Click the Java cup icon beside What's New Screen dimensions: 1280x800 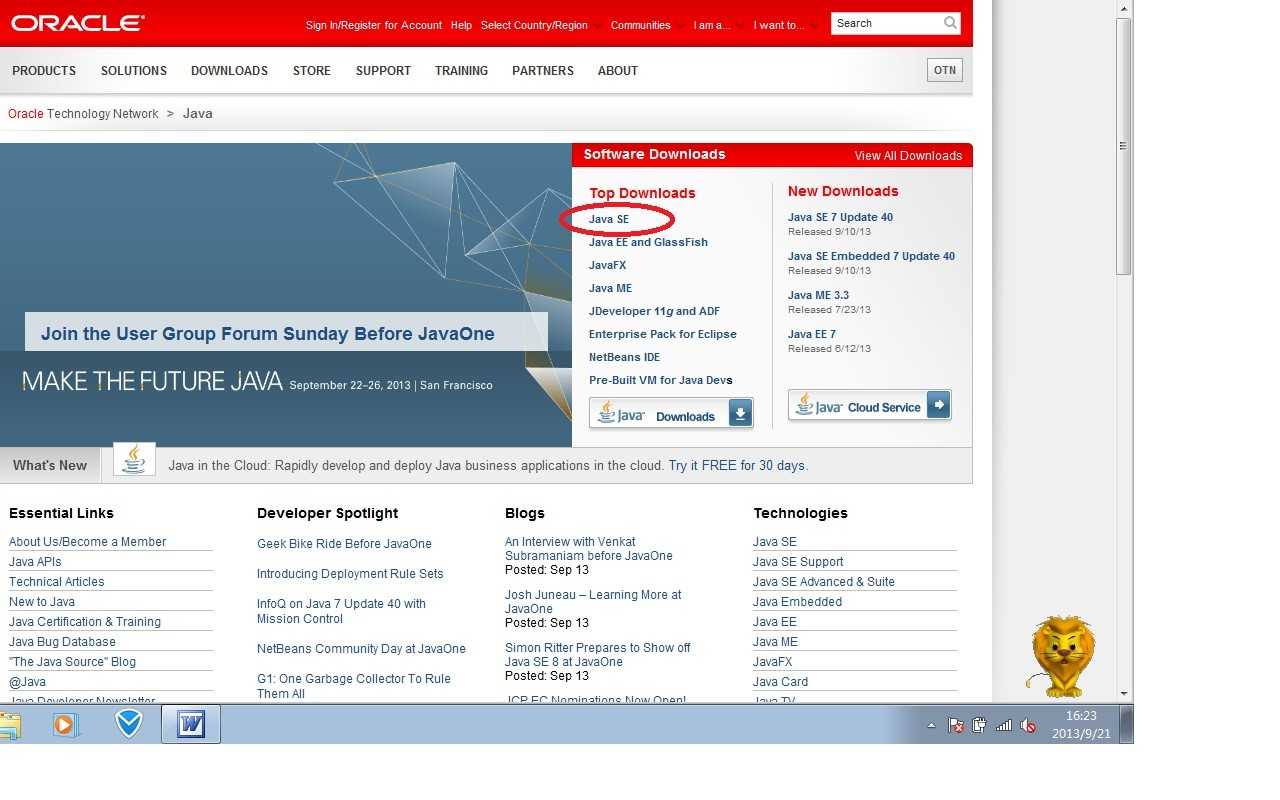(x=134, y=459)
